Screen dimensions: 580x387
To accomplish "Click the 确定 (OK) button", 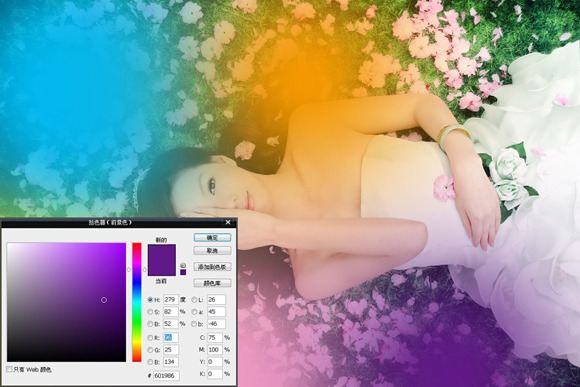I will [x=212, y=238].
